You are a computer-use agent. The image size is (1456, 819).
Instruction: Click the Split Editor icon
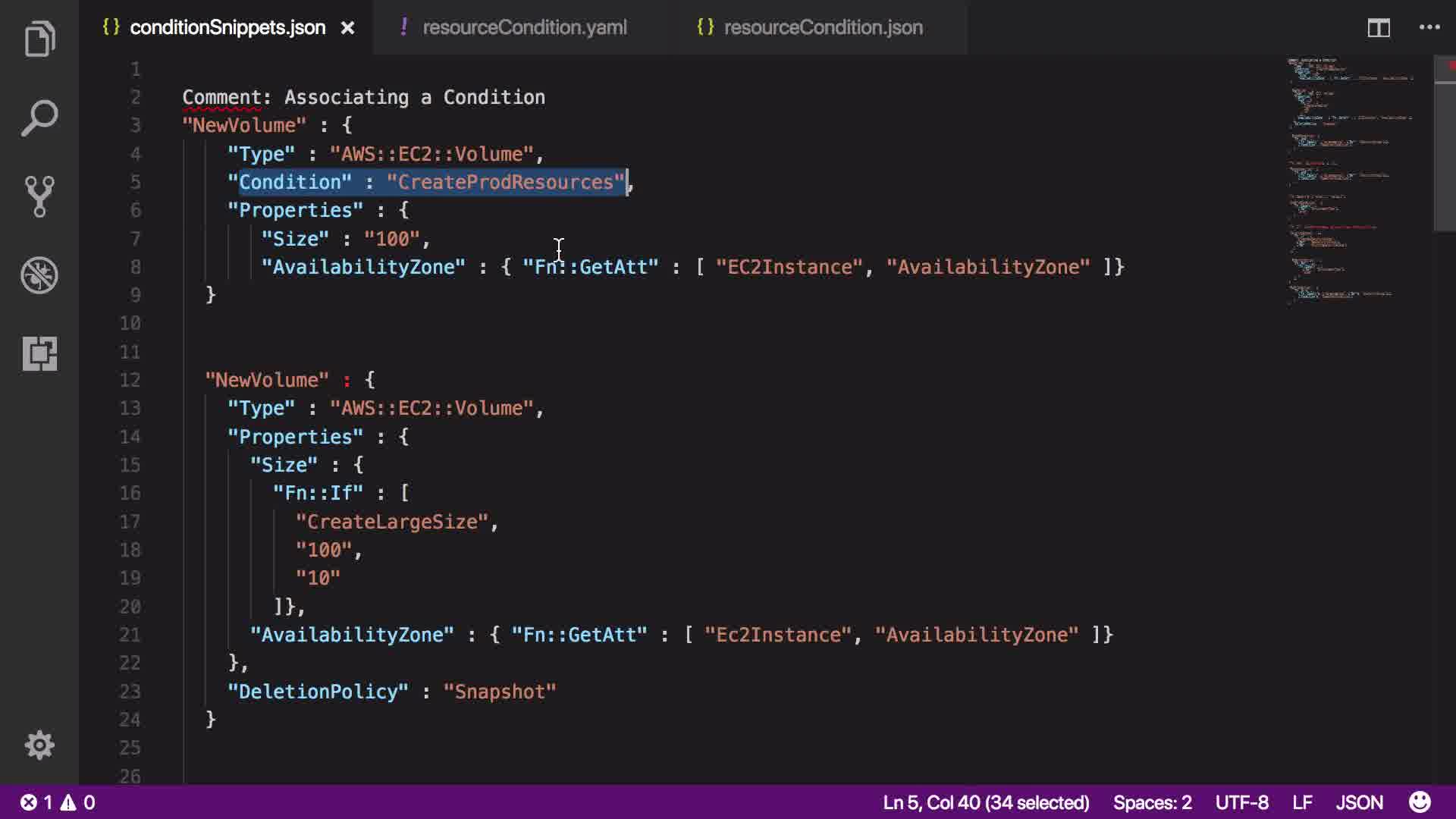tap(1378, 28)
